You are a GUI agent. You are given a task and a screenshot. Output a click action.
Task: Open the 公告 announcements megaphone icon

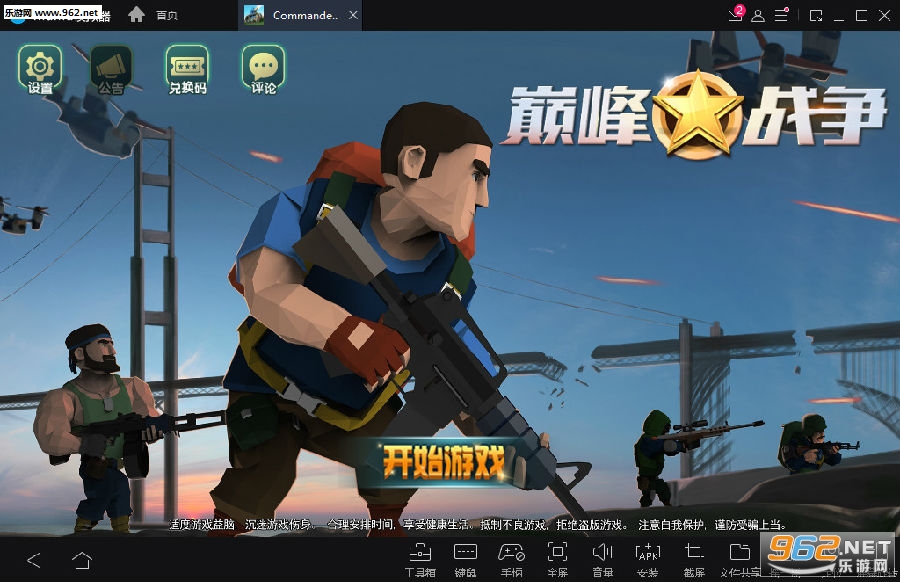tap(111, 69)
